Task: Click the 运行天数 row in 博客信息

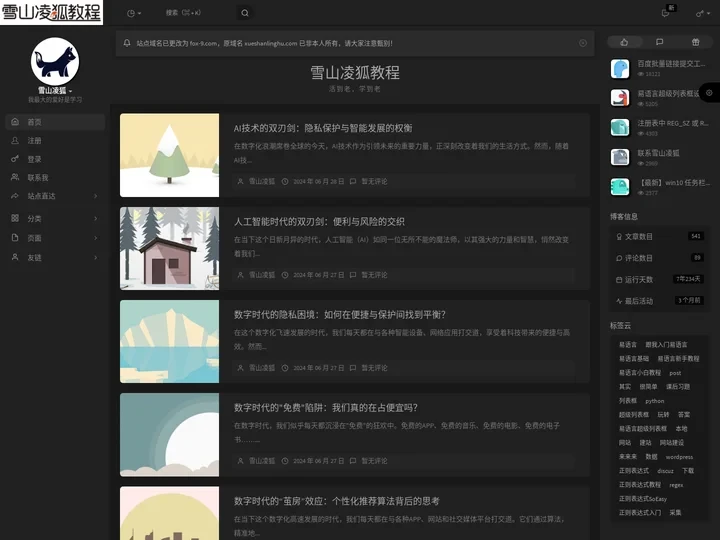Action: coord(659,279)
